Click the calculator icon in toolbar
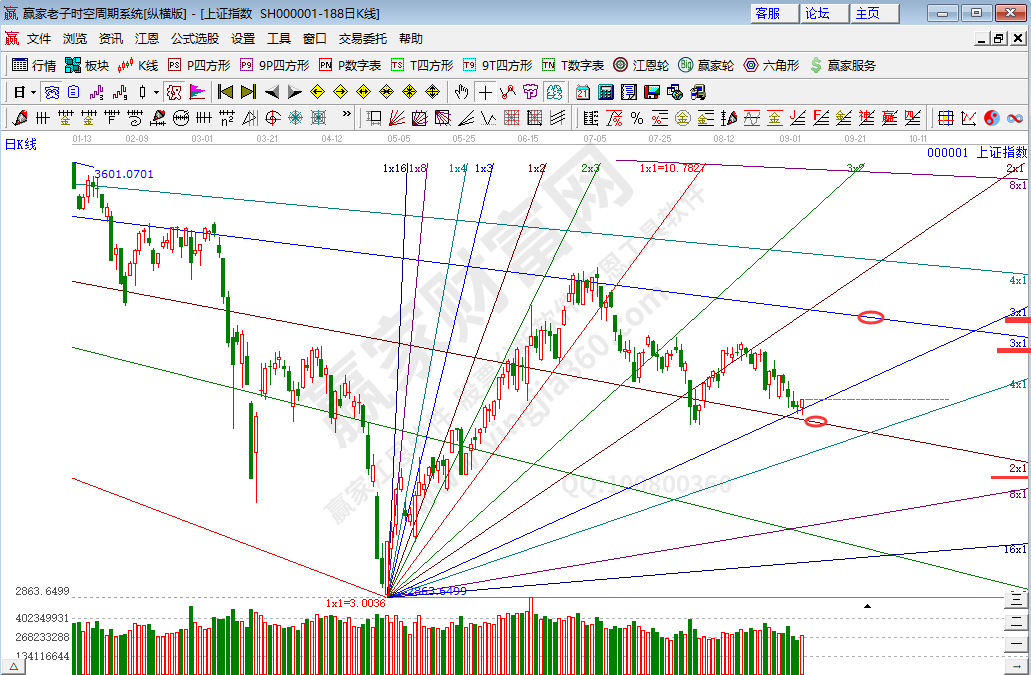Image resolution: width=1031 pixels, height=675 pixels. point(605,92)
